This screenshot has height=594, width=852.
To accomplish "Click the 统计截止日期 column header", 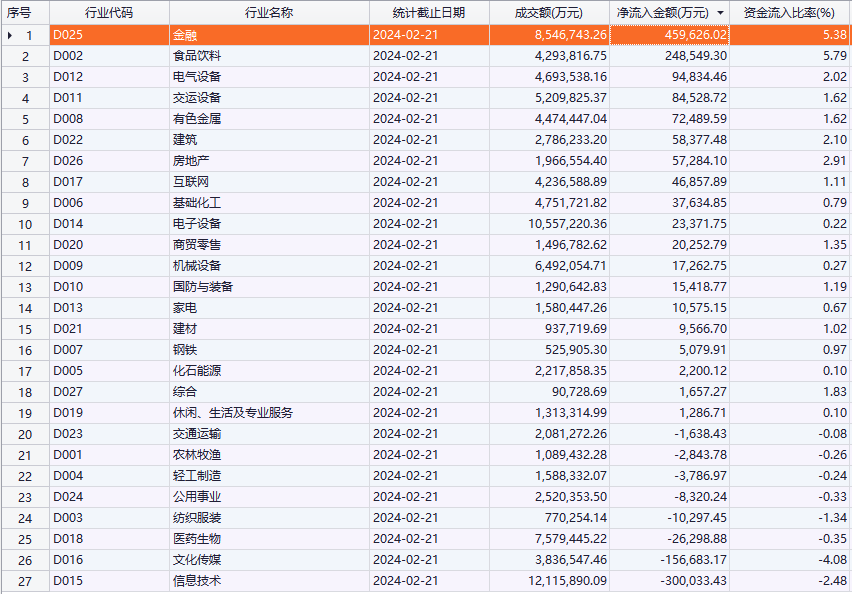I will click(x=428, y=13).
